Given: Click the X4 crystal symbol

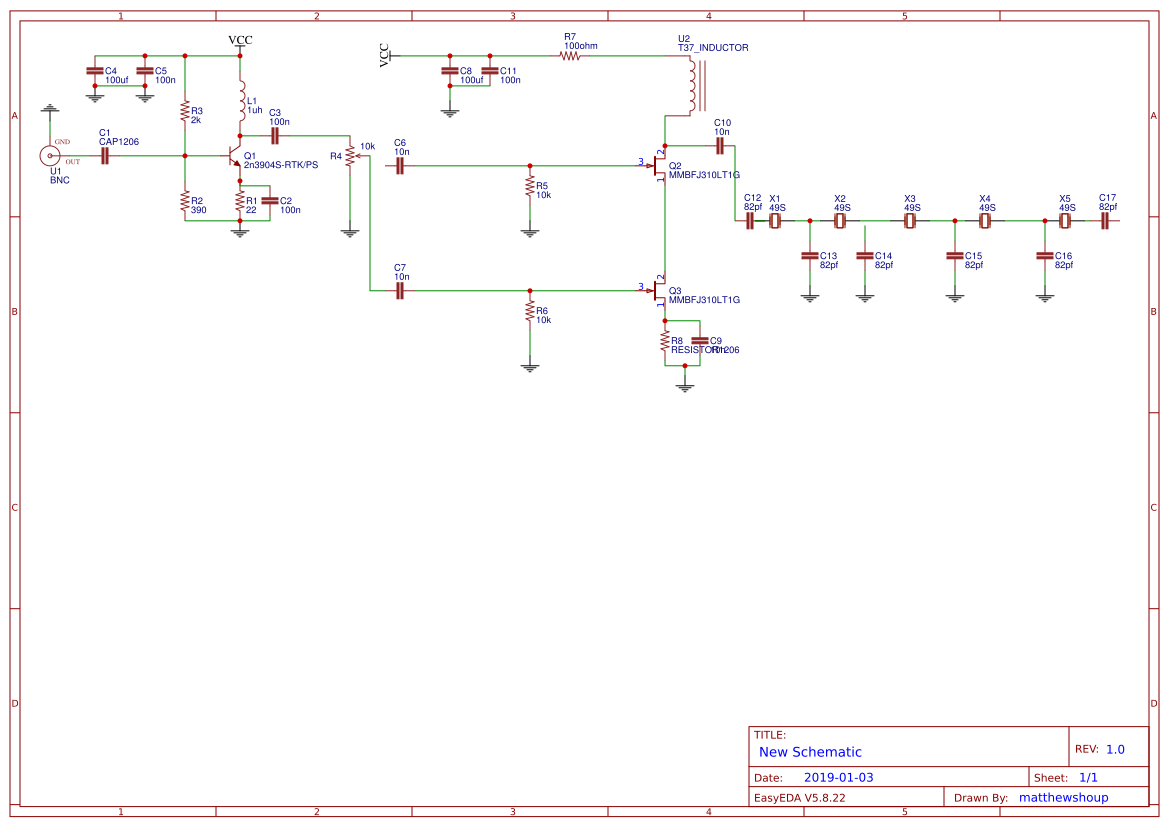Looking at the screenshot, I should point(985,221).
